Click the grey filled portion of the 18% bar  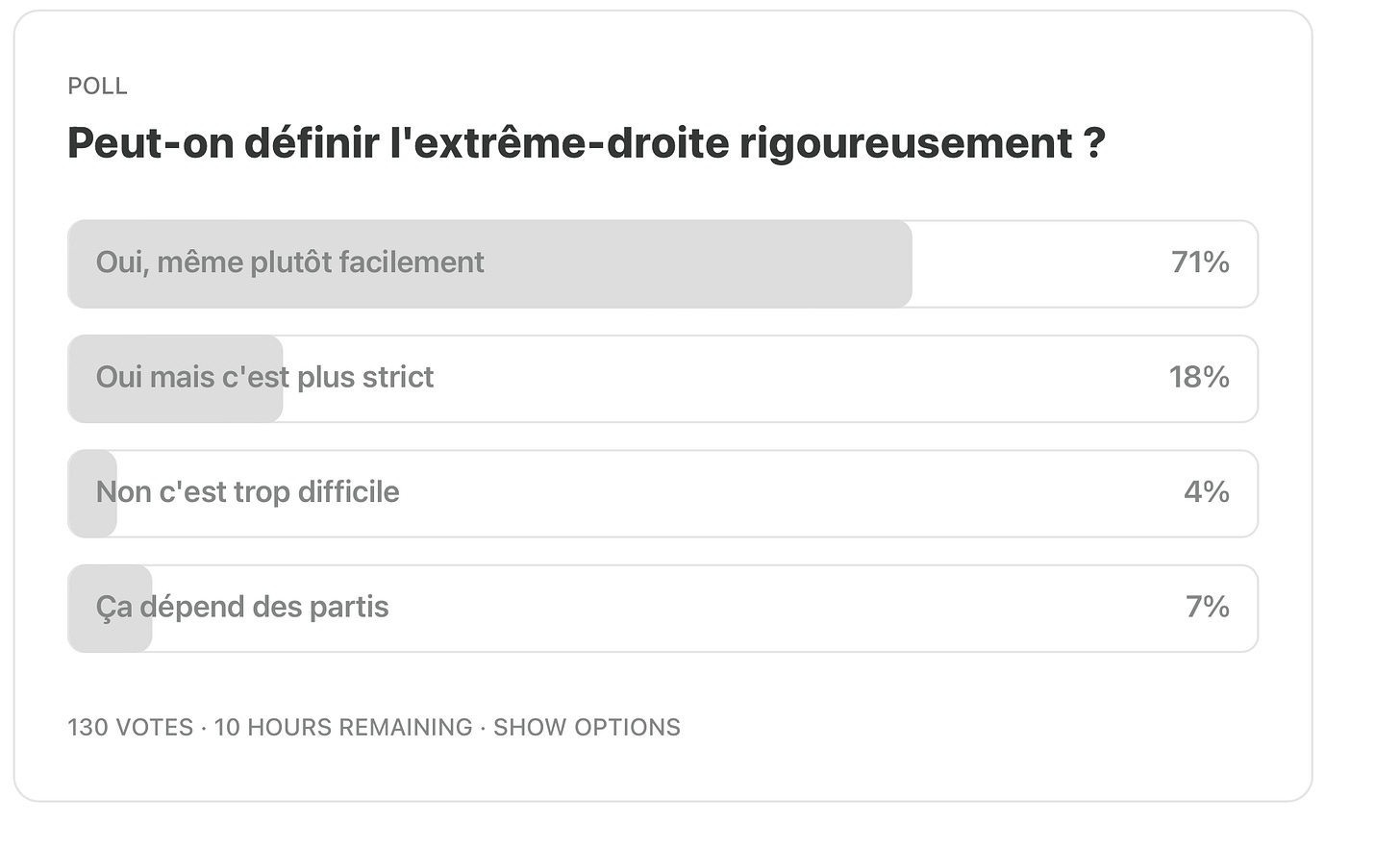click(x=175, y=379)
